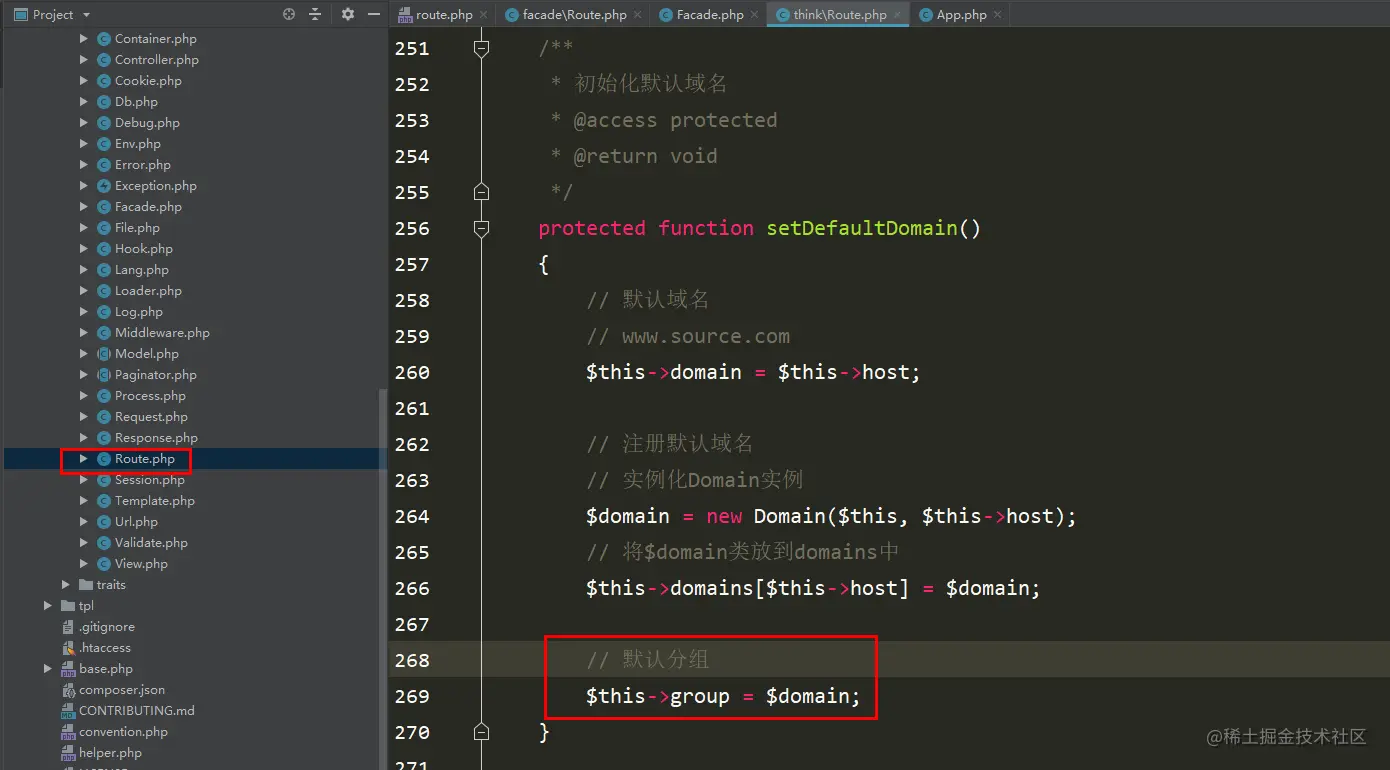Click line number 260 in the gutter
The width and height of the screenshot is (1390, 770).
tap(412, 372)
